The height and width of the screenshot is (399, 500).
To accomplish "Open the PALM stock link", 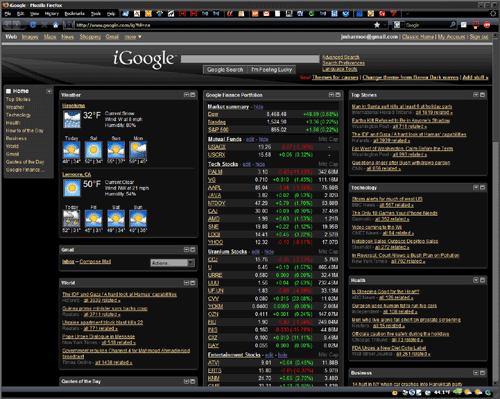I will pos(215,172).
